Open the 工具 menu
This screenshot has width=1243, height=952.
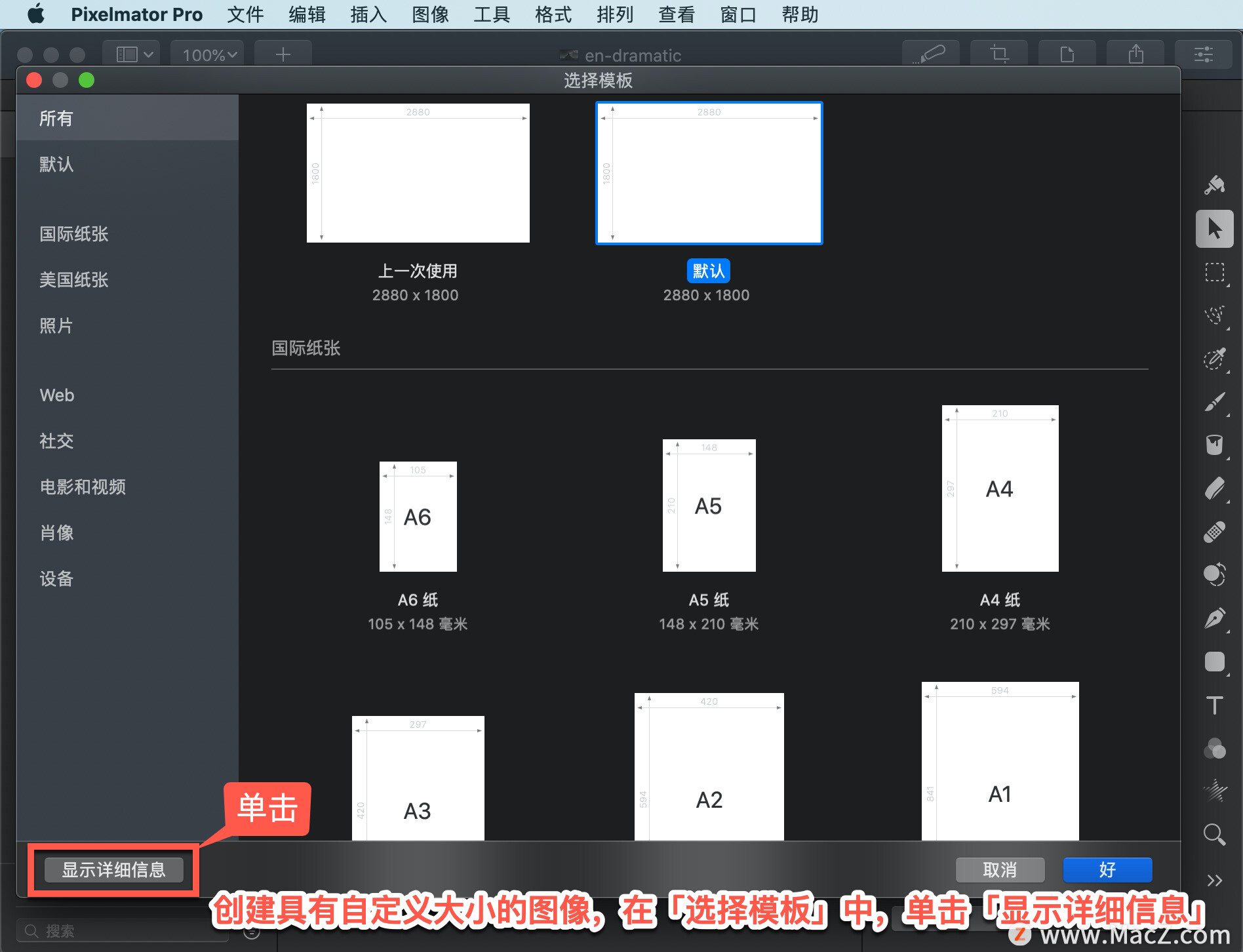(492, 14)
